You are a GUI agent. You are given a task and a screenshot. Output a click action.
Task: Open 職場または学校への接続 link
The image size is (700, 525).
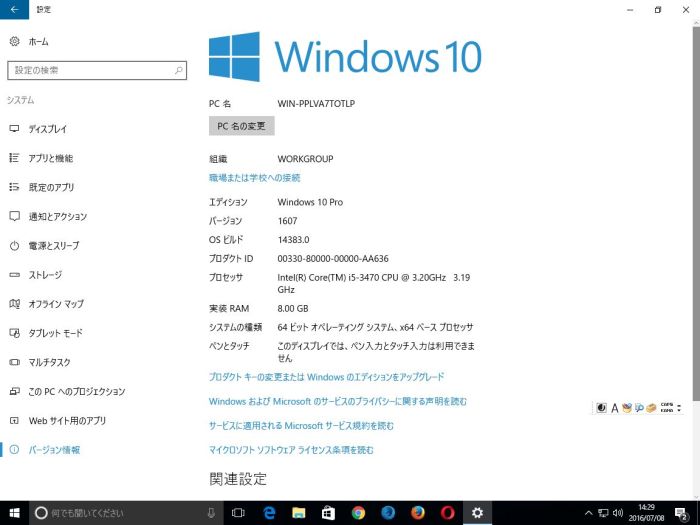point(254,177)
